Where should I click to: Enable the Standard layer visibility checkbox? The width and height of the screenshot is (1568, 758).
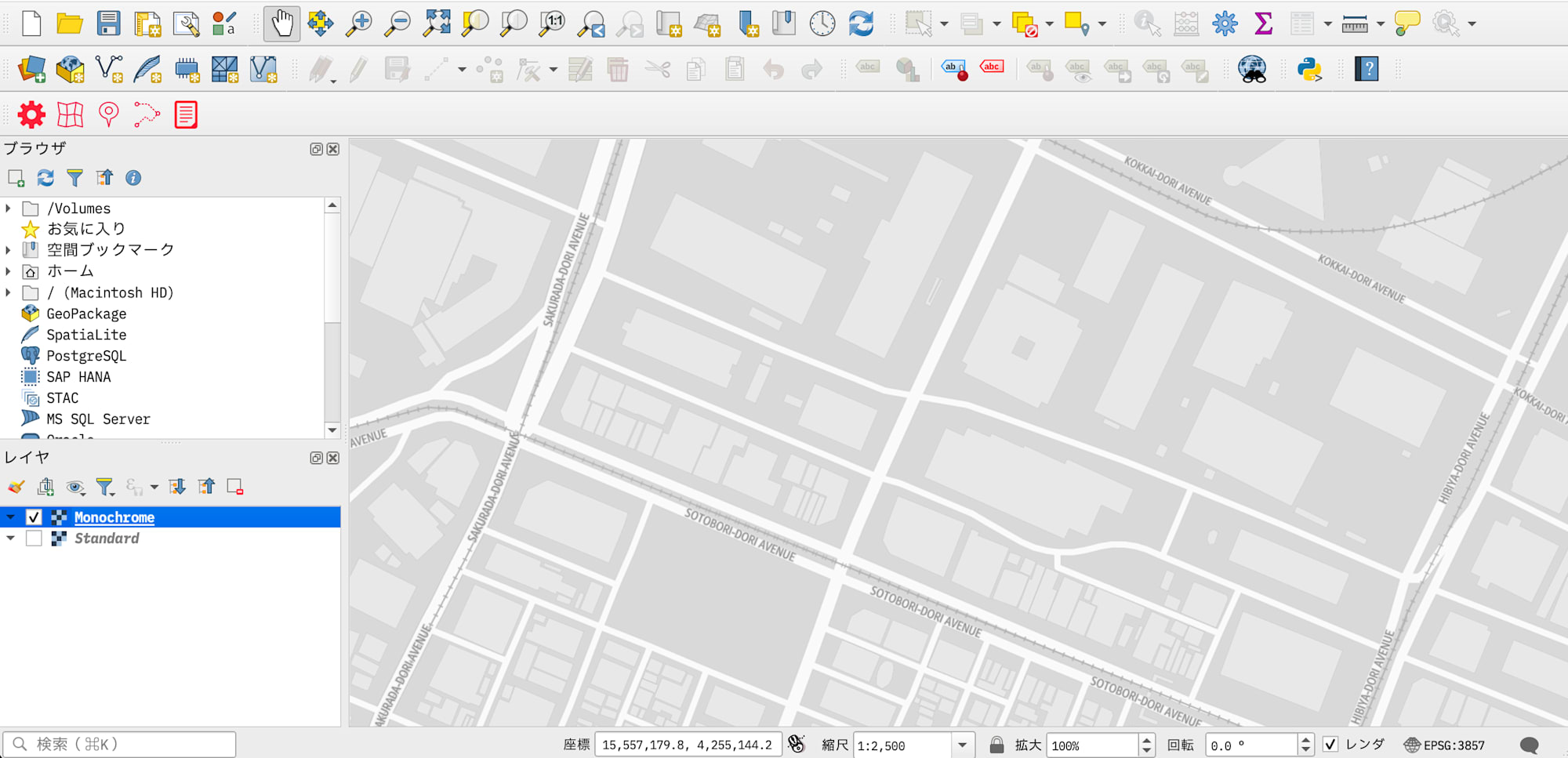34,539
